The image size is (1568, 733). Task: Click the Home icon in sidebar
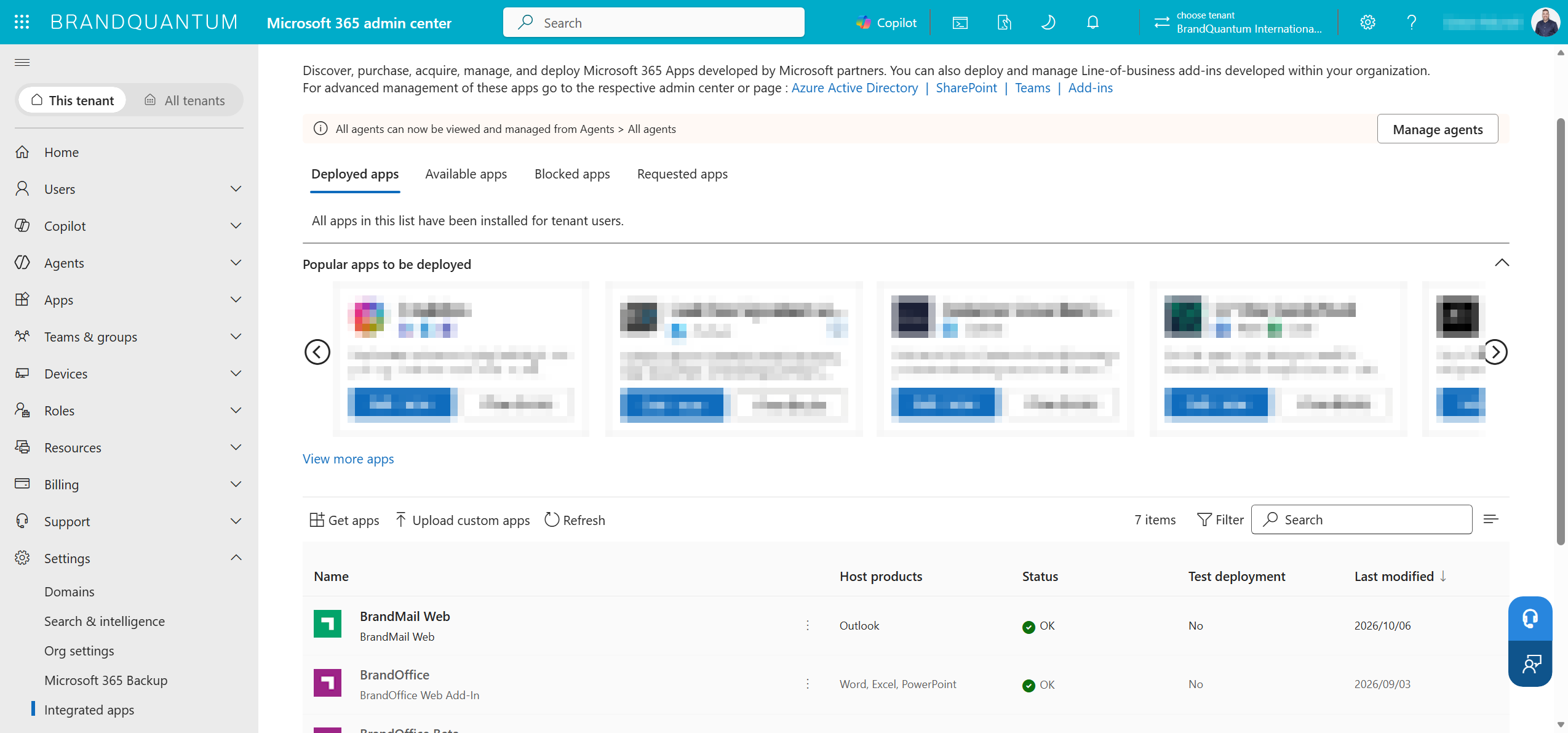22,151
